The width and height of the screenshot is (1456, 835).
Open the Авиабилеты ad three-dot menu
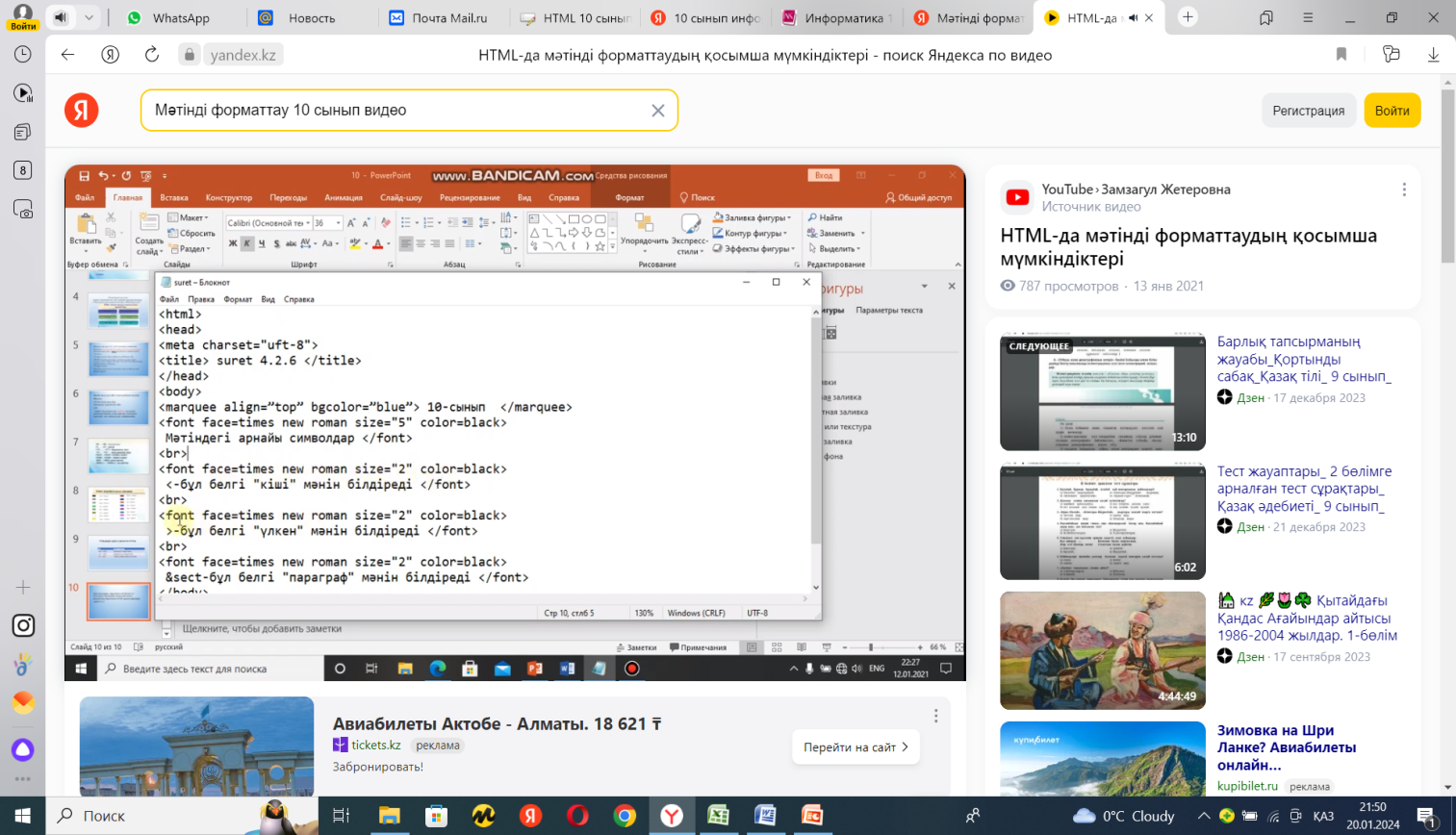[935, 716]
